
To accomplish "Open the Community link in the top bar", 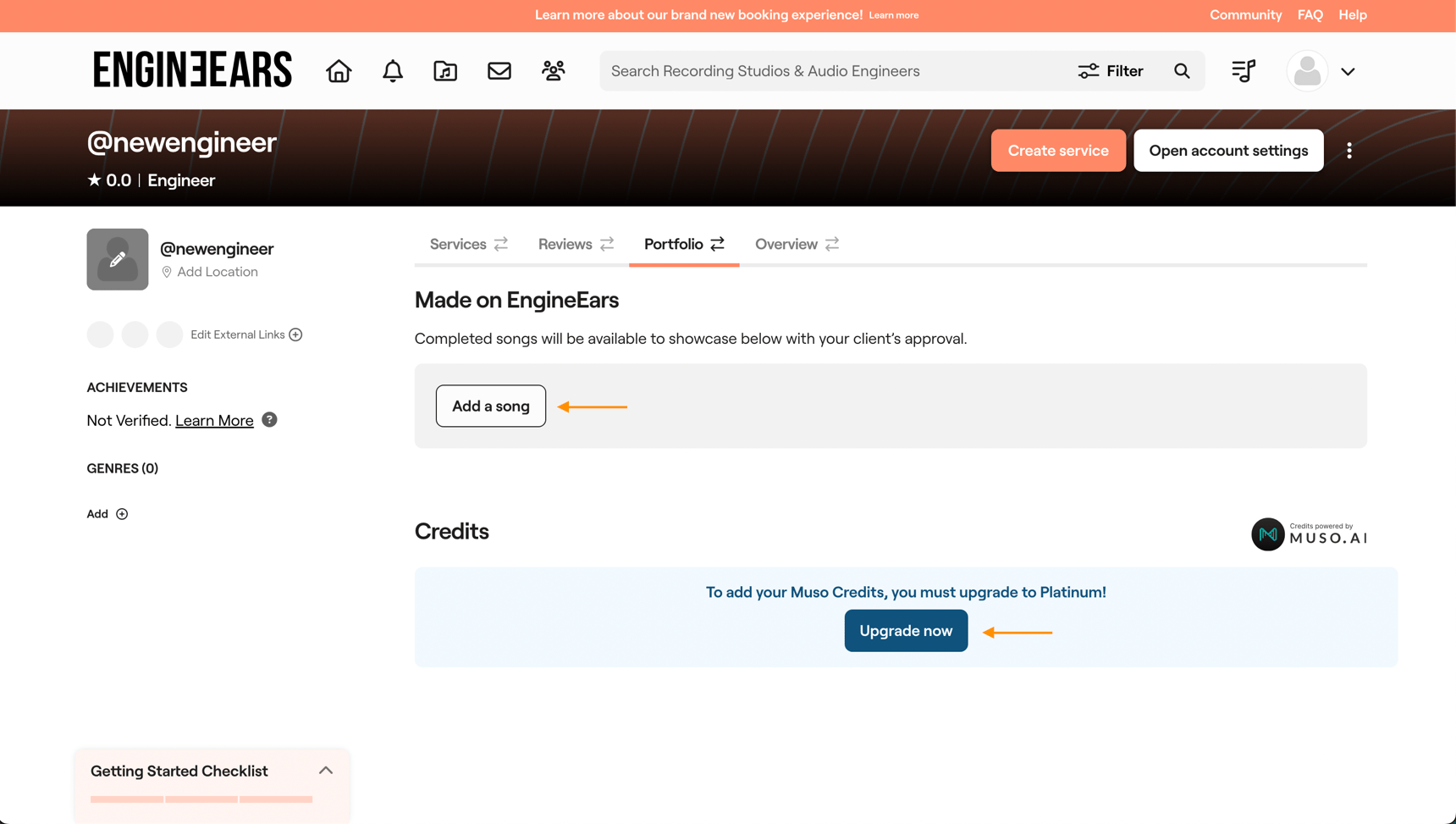I will pyautogui.click(x=1245, y=14).
